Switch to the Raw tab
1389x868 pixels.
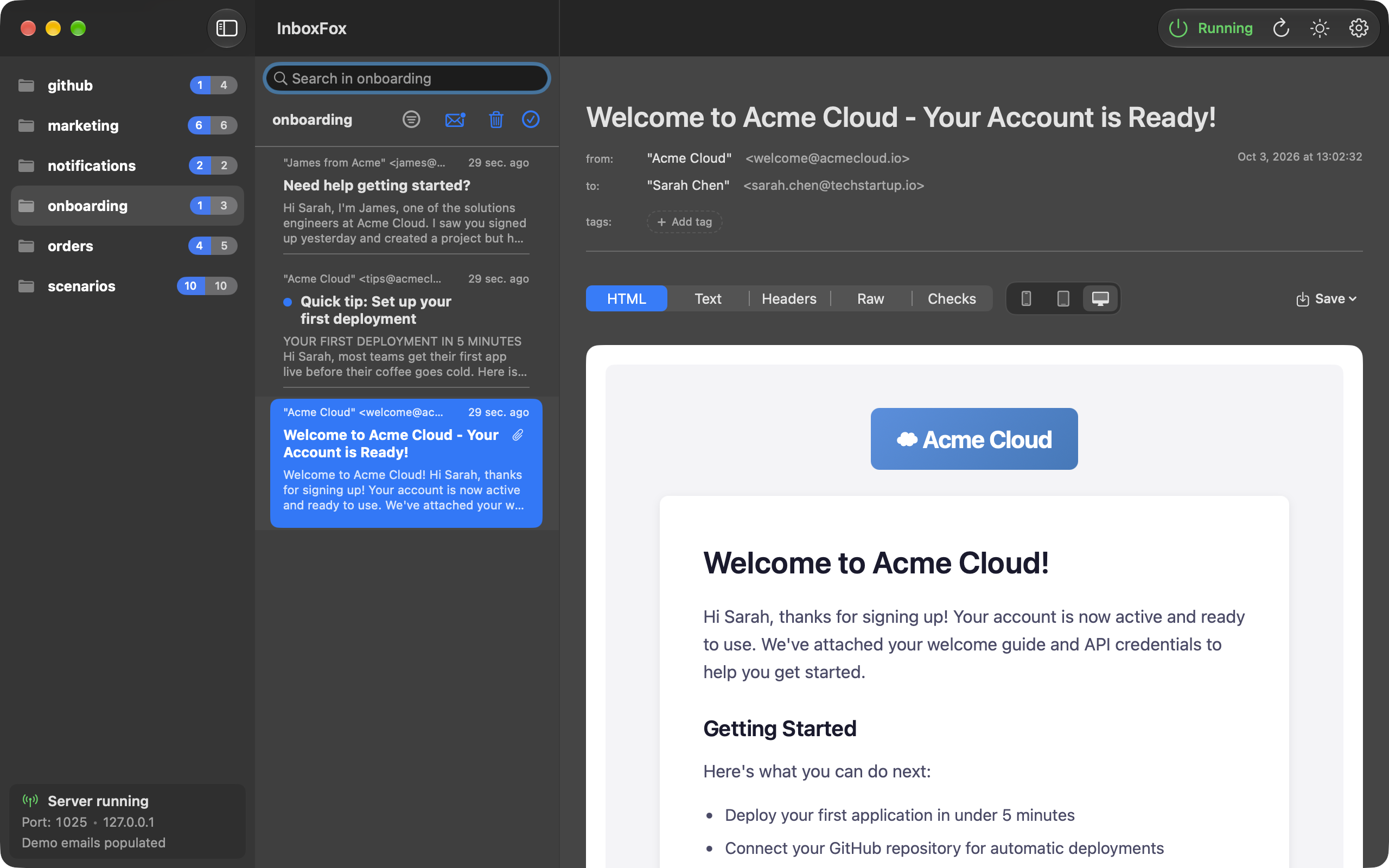coord(870,298)
